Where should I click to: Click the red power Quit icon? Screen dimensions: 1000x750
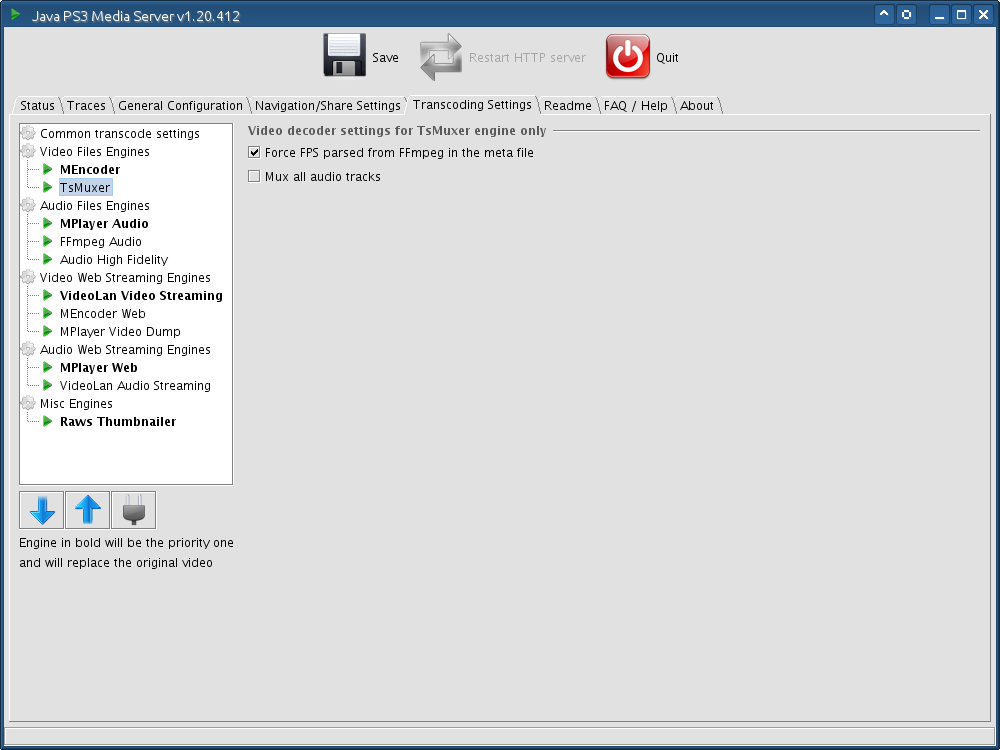[x=628, y=57]
